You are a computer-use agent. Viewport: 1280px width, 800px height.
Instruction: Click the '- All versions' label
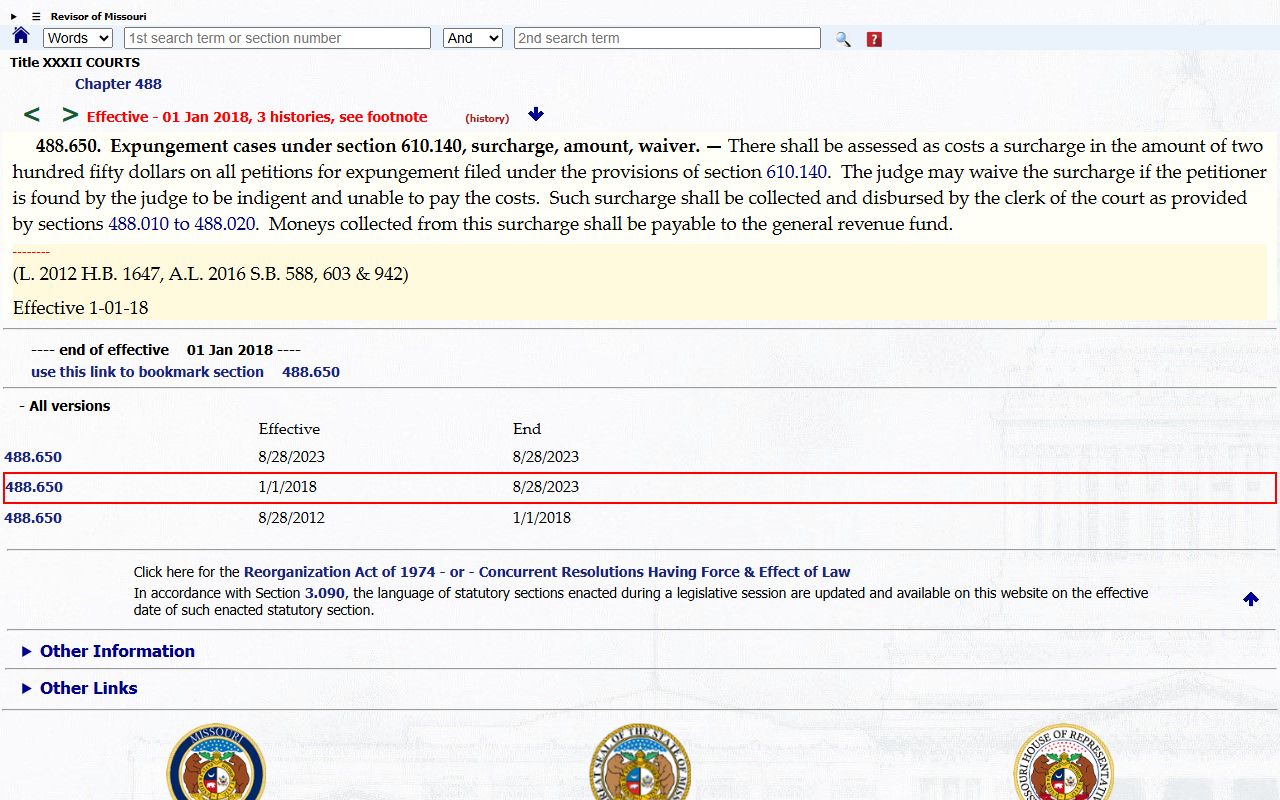65,406
